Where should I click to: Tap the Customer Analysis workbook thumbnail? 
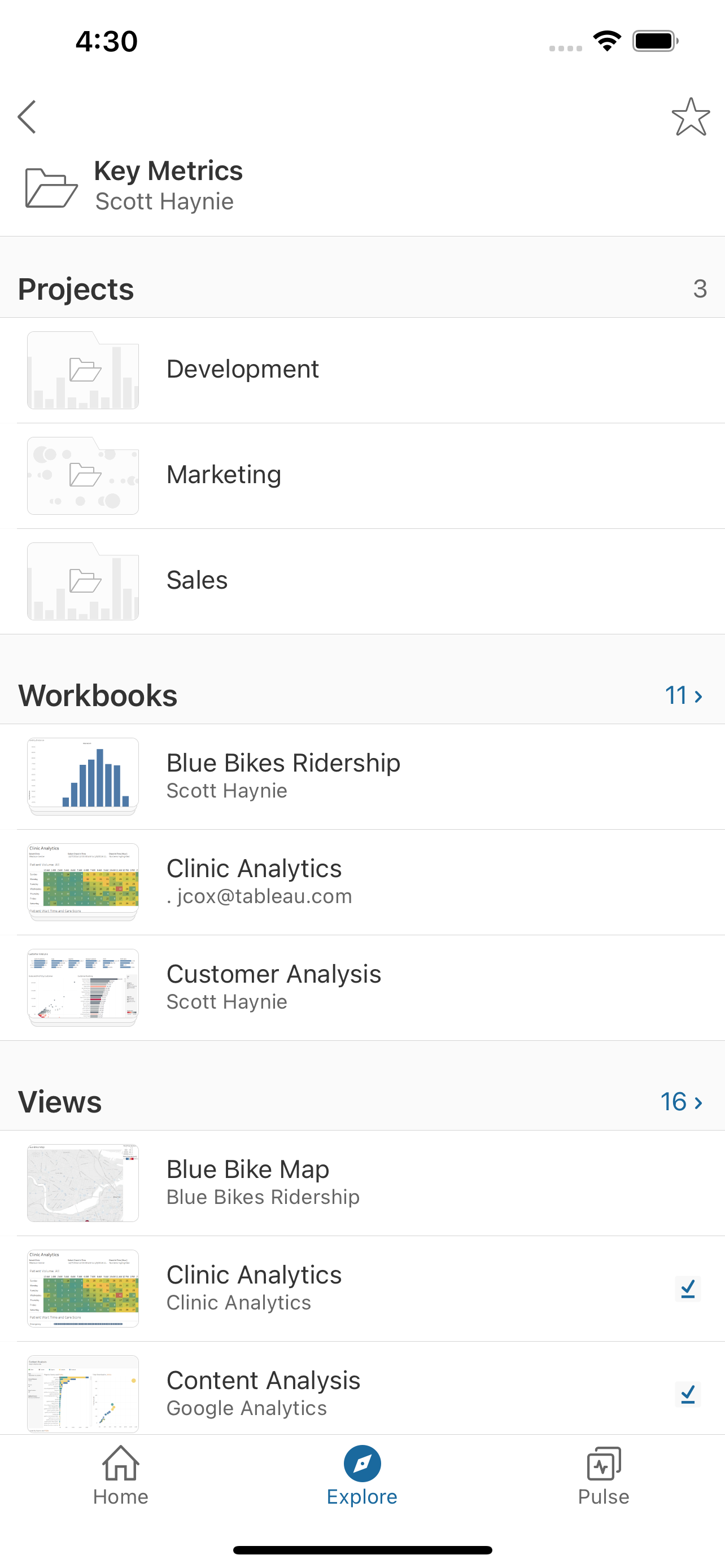(83, 987)
